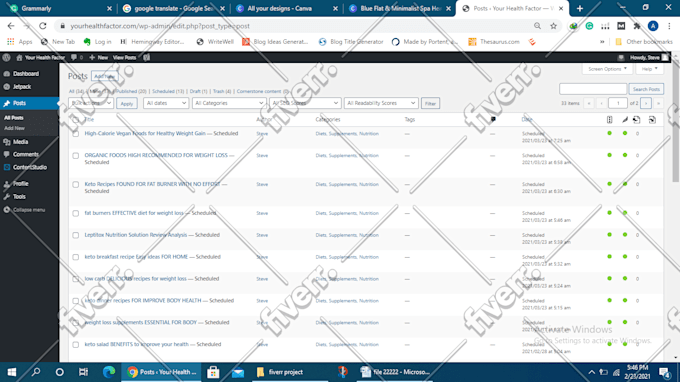Select the High-Calorie Vegan Foods post checkbox
The width and height of the screenshot is (680, 382).
(76, 134)
